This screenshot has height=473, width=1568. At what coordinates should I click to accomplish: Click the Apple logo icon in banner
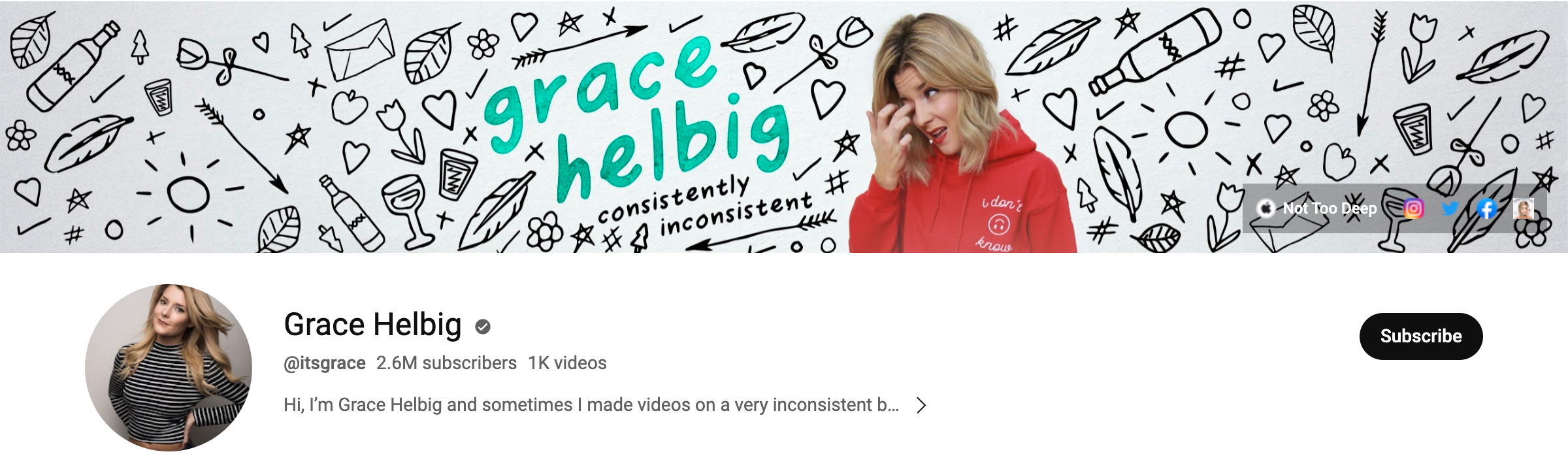[1266, 208]
